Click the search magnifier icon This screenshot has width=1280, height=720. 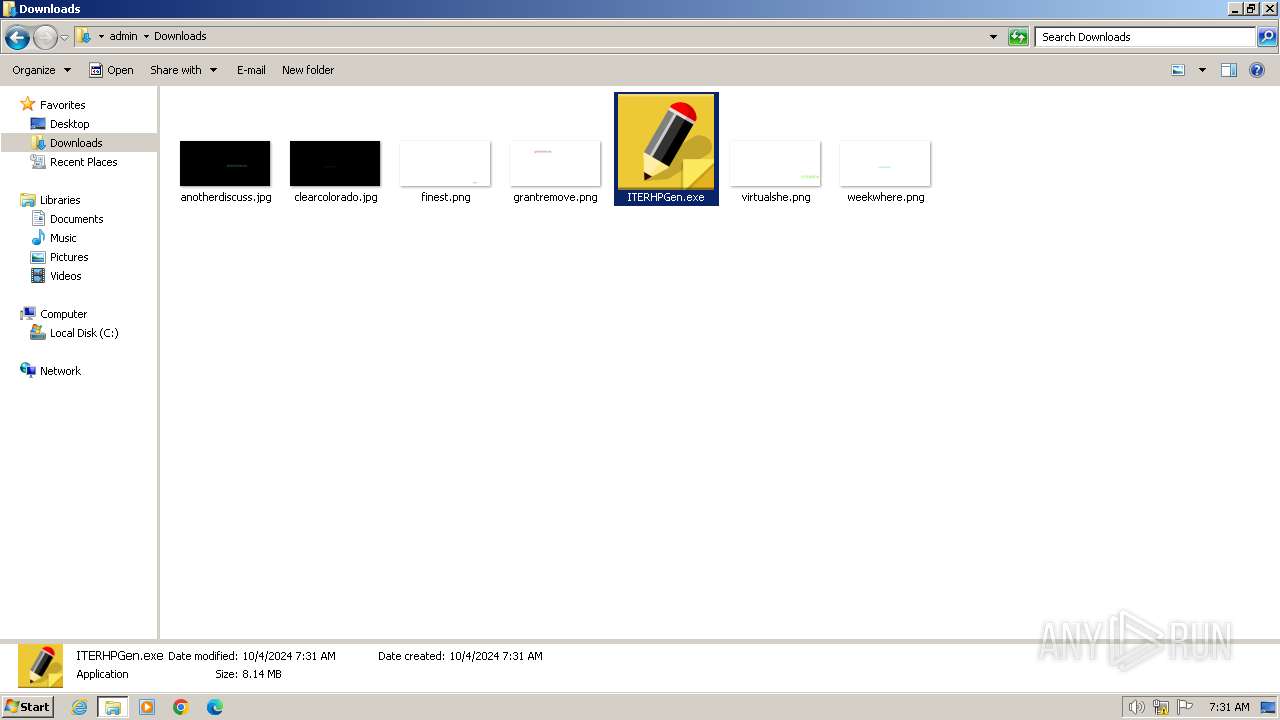point(1267,37)
